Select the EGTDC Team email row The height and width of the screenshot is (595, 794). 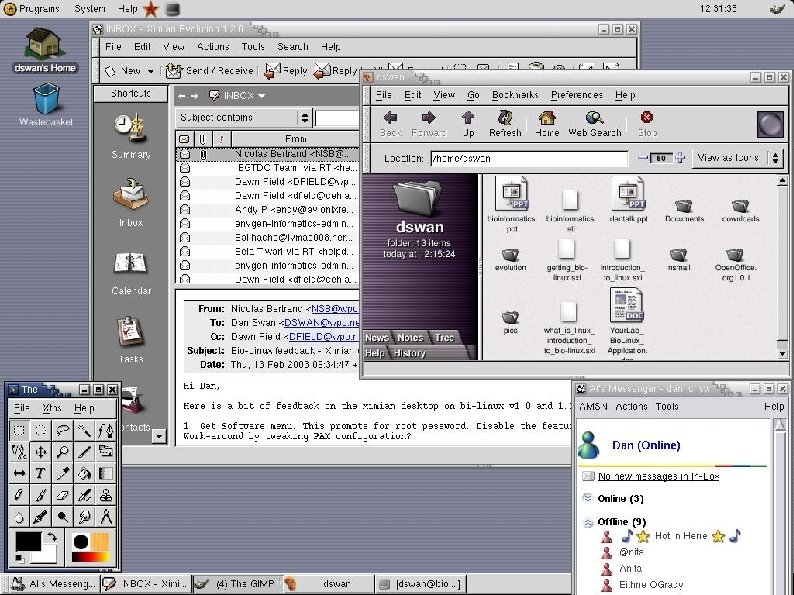[267, 168]
